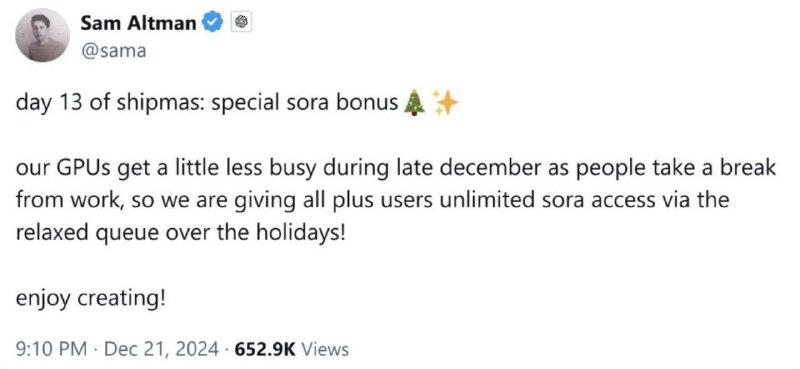
Task: Click the "from work" text
Action: pyautogui.click(x=66, y=200)
